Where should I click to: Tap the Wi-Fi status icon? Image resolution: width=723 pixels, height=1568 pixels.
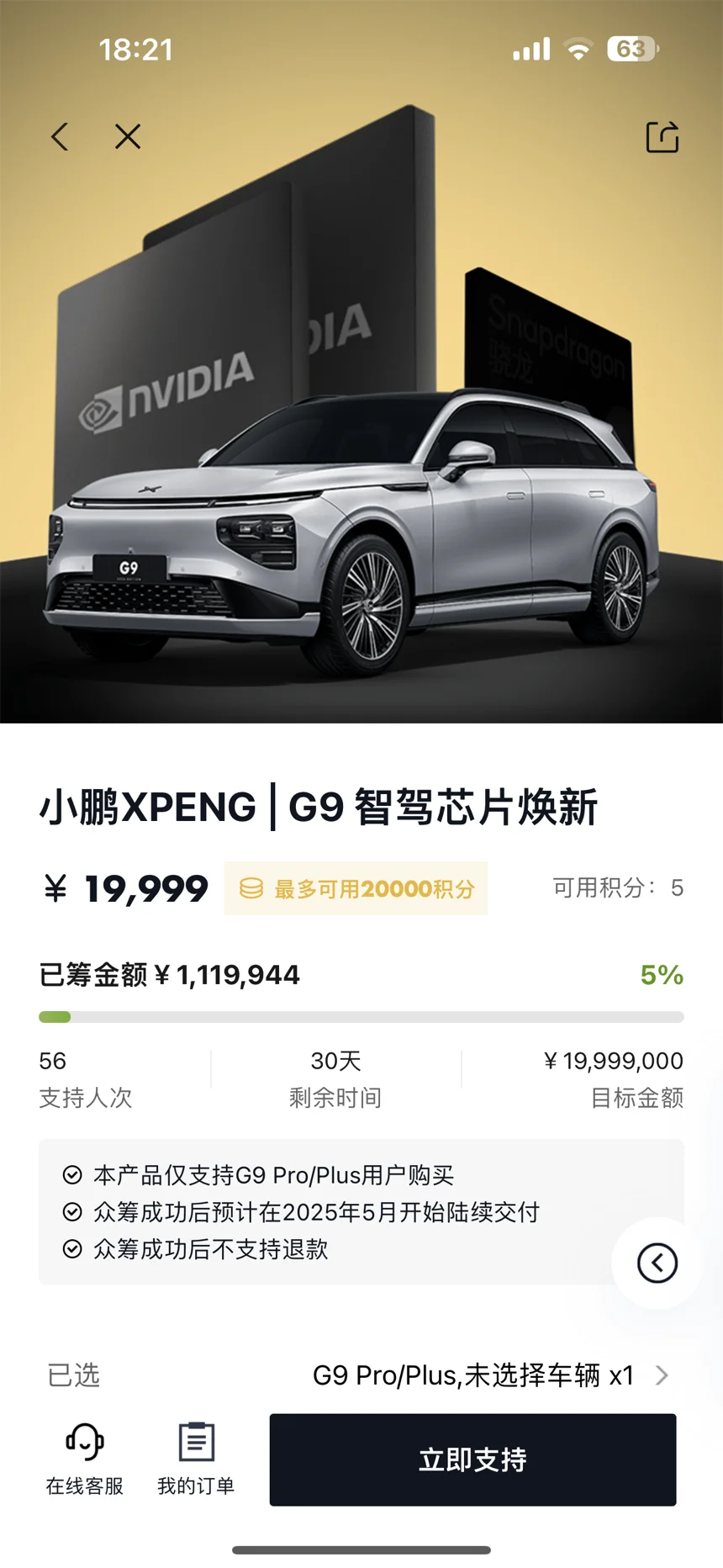pyautogui.click(x=578, y=49)
